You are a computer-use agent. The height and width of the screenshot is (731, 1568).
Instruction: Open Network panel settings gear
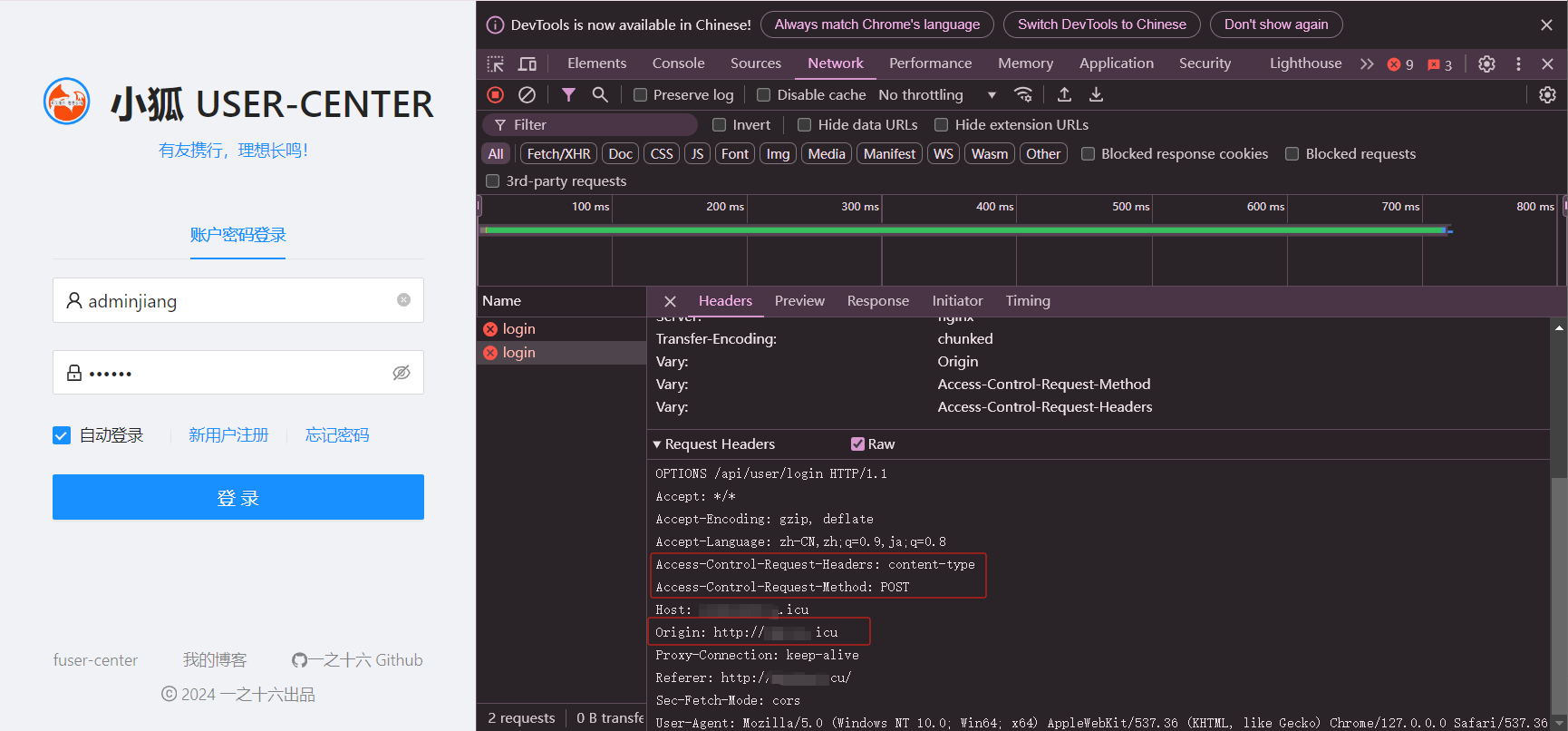click(x=1547, y=94)
